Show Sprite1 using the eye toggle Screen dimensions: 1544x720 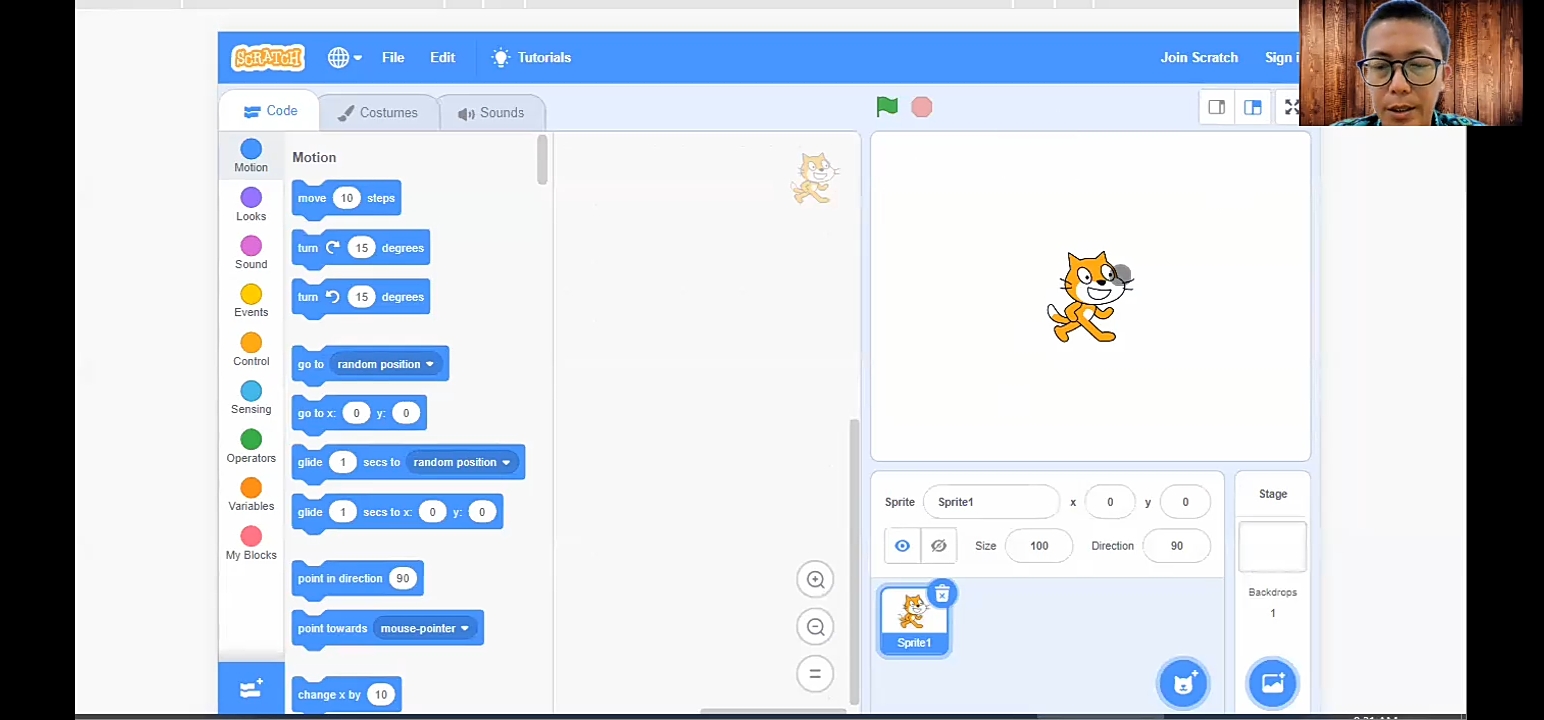click(x=902, y=545)
